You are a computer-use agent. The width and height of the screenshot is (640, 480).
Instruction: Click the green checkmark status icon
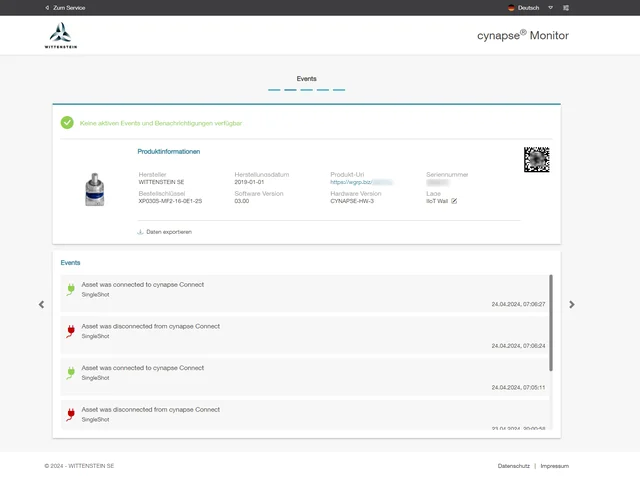coord(67,123)
